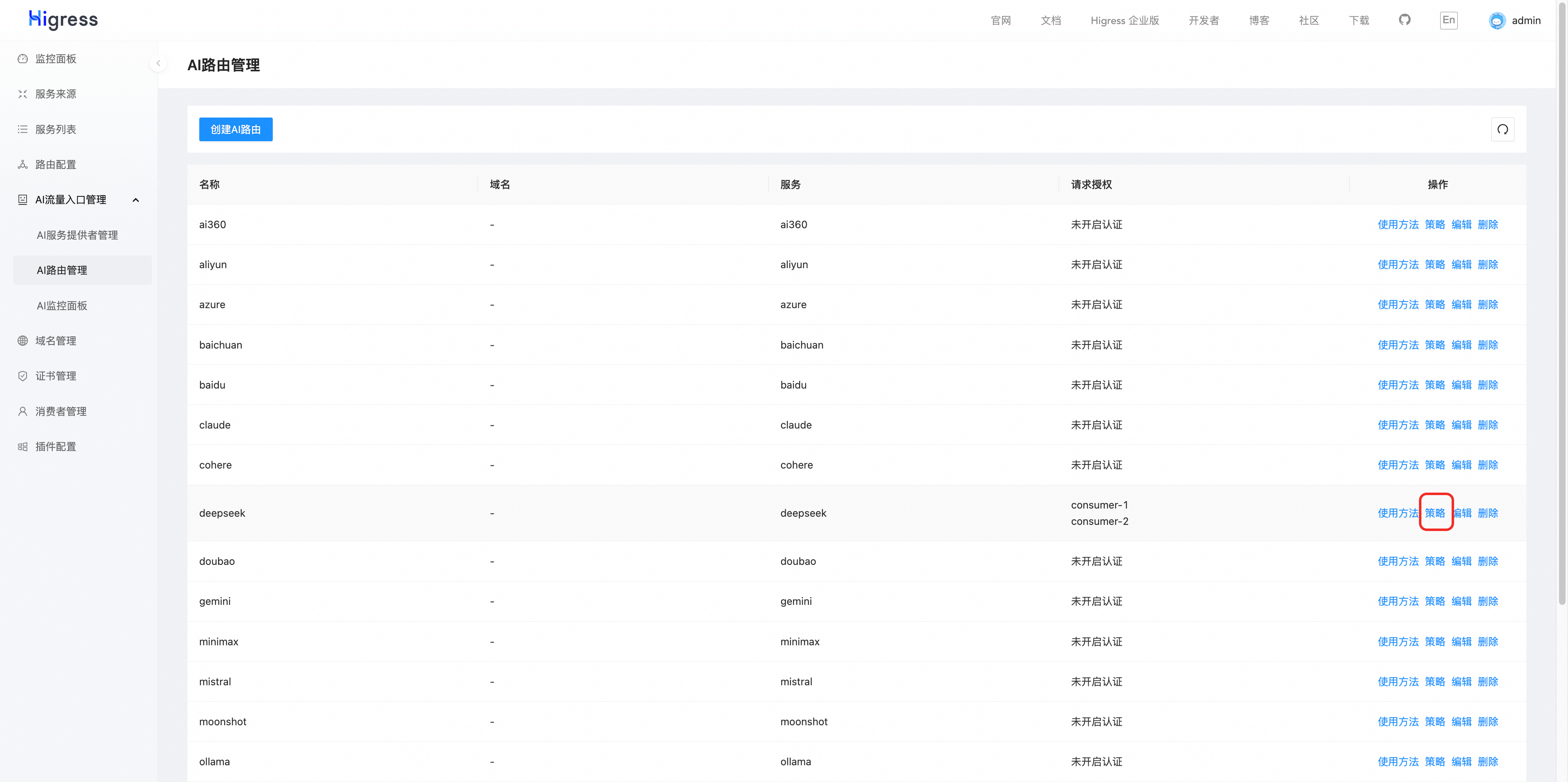Click 策略 link for deepseek row
Screen dimensions: 1568x782
(1435, 513)
